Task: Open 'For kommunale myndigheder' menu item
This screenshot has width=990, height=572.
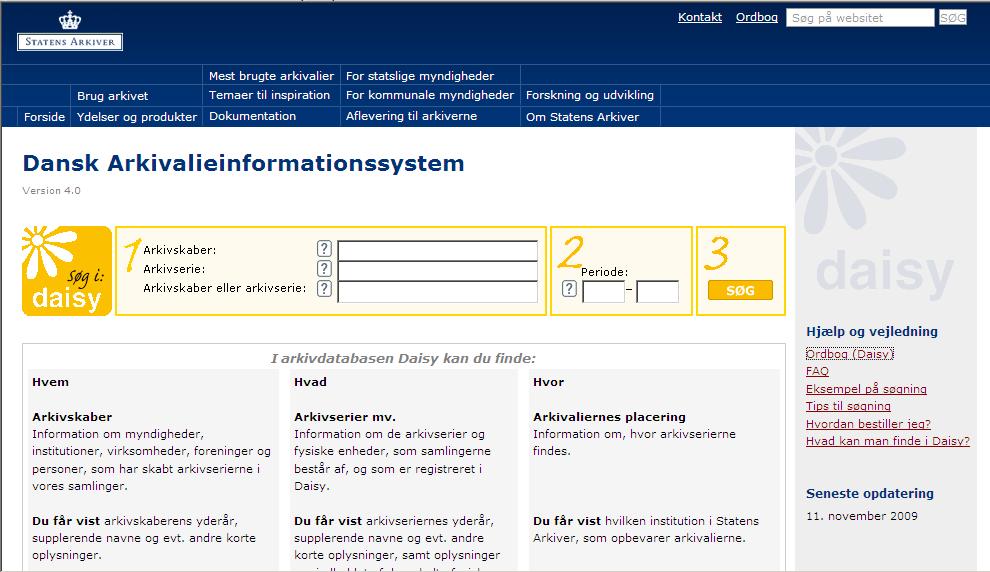Action: click(430, 95)
